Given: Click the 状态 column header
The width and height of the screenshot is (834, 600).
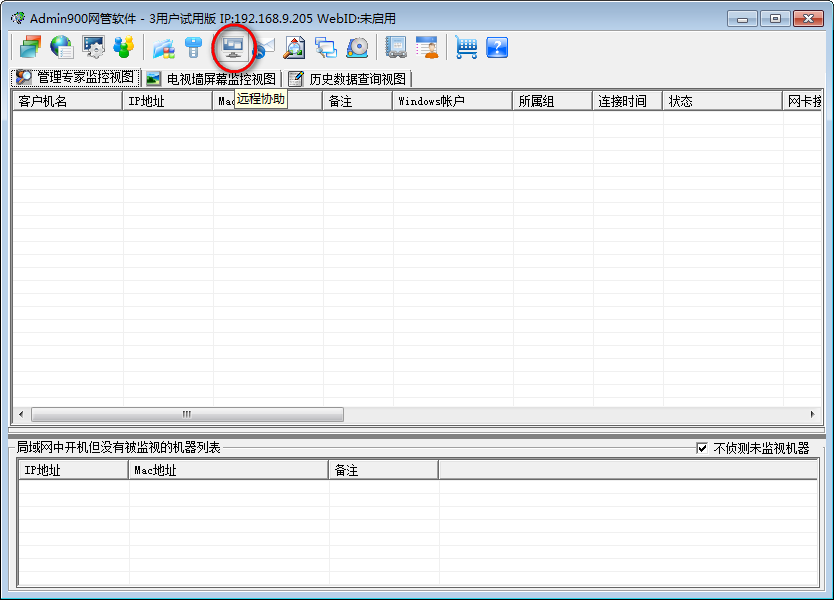Looking at the screenshot, I should pos(723,101).
